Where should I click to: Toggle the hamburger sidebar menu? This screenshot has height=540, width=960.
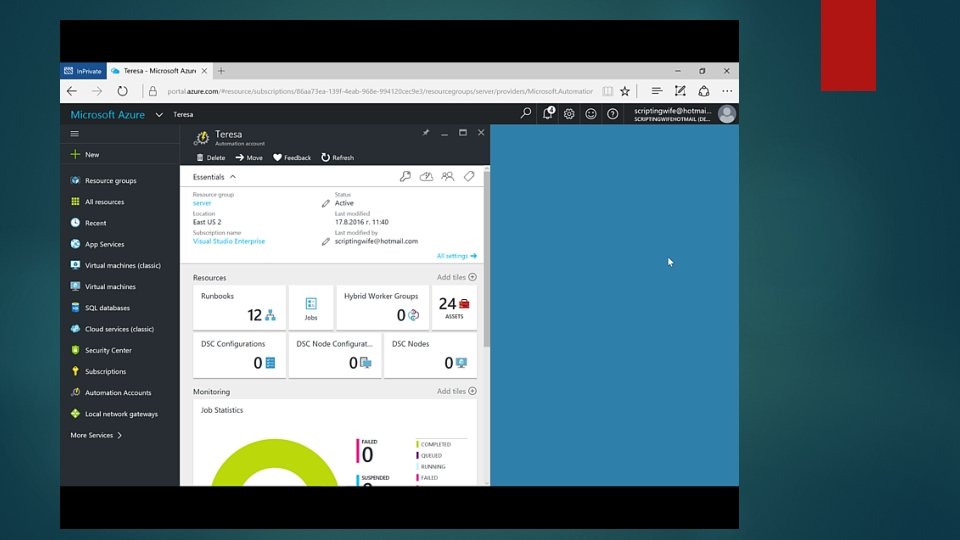coord(75,133)
